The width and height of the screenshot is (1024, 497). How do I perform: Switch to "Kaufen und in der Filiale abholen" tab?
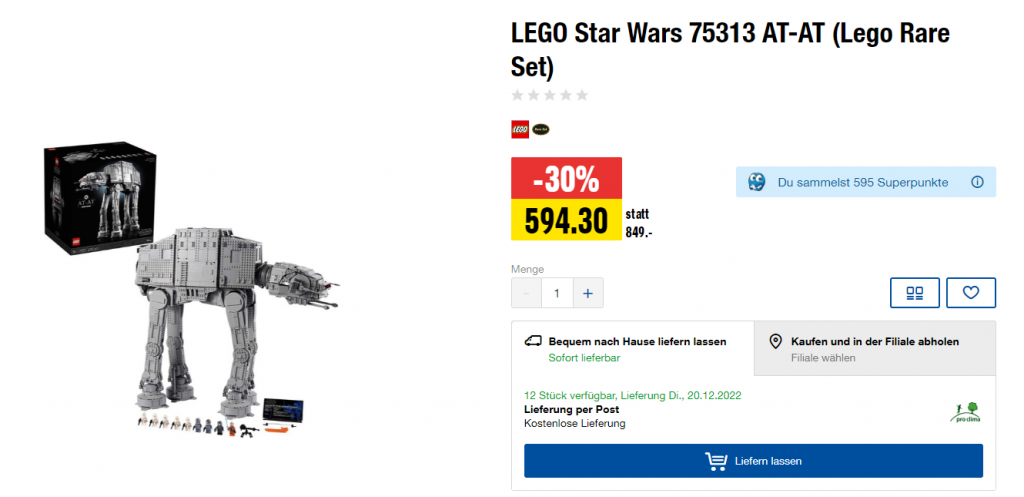875,348
